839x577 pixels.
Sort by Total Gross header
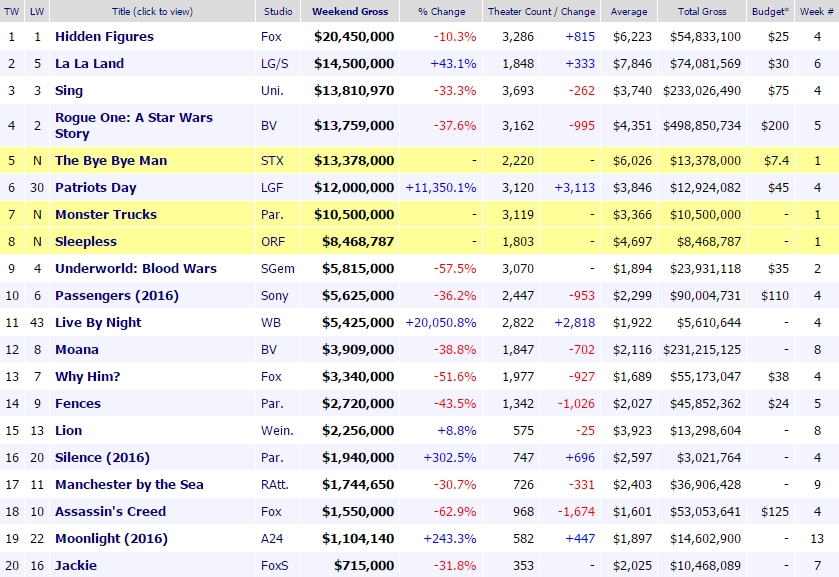[702, 11]
